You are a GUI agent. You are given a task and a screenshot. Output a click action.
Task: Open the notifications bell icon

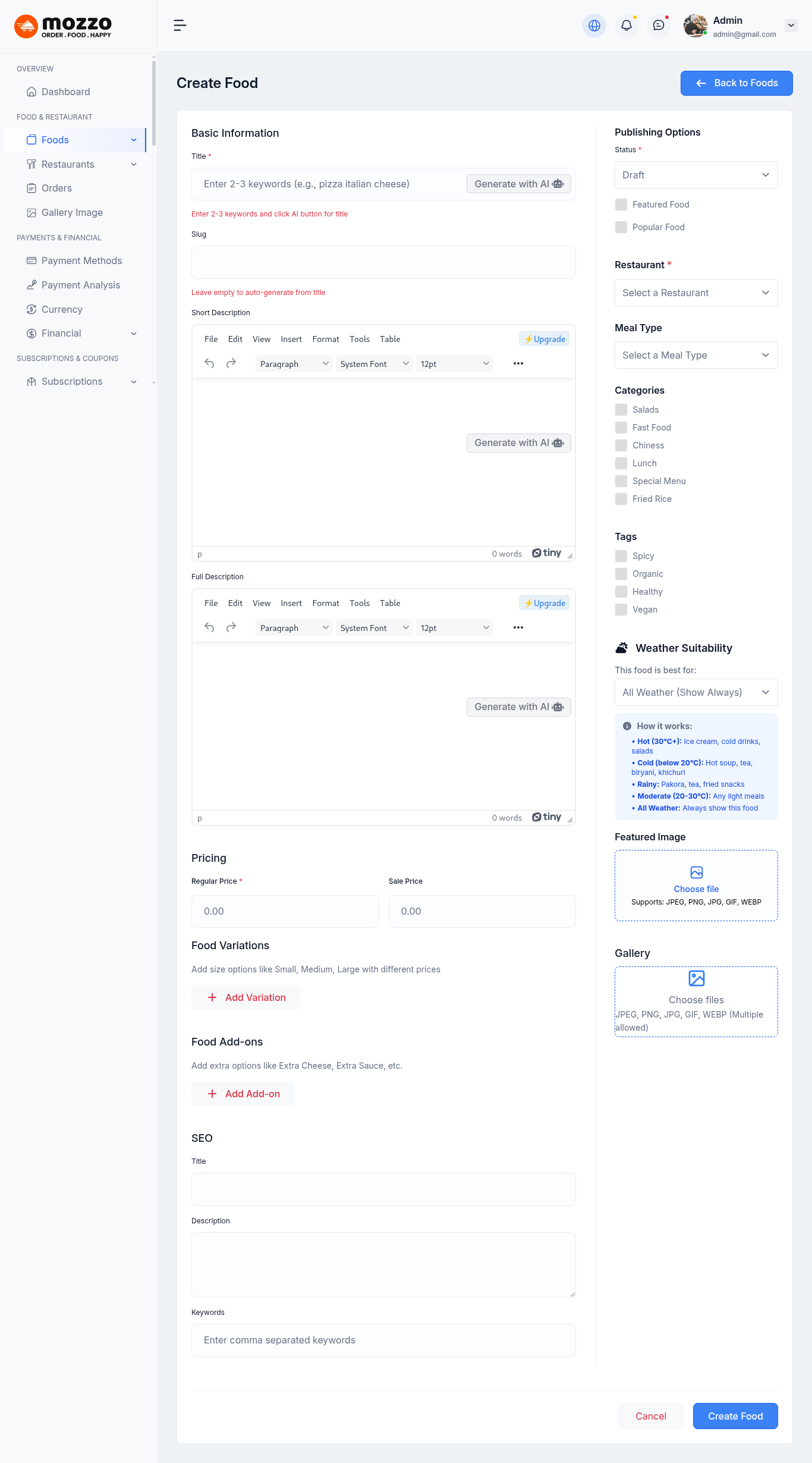tap(626, 26)
